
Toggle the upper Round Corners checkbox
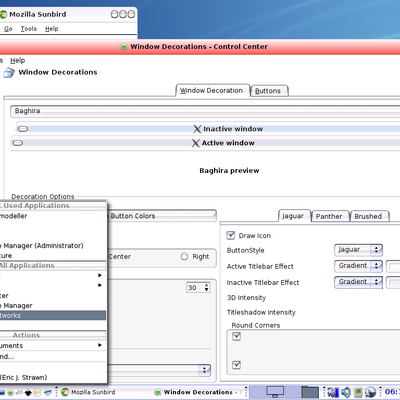coord(236,336)
